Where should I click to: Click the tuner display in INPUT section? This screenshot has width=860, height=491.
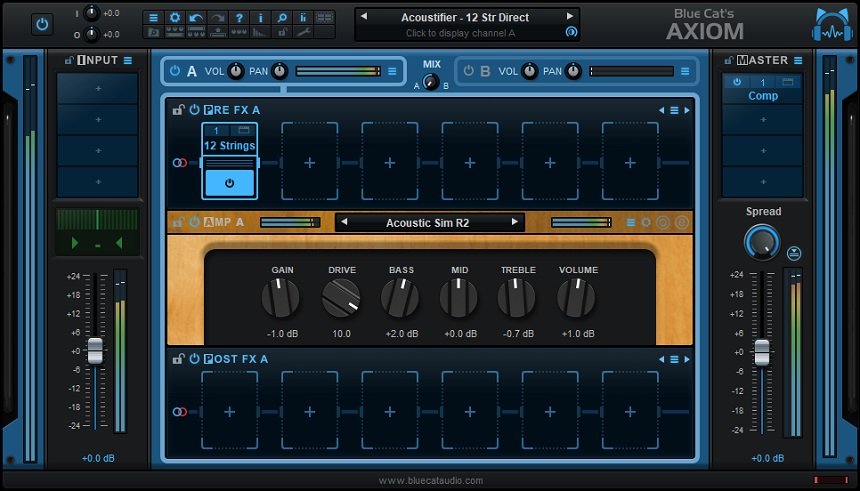point(97,231)
